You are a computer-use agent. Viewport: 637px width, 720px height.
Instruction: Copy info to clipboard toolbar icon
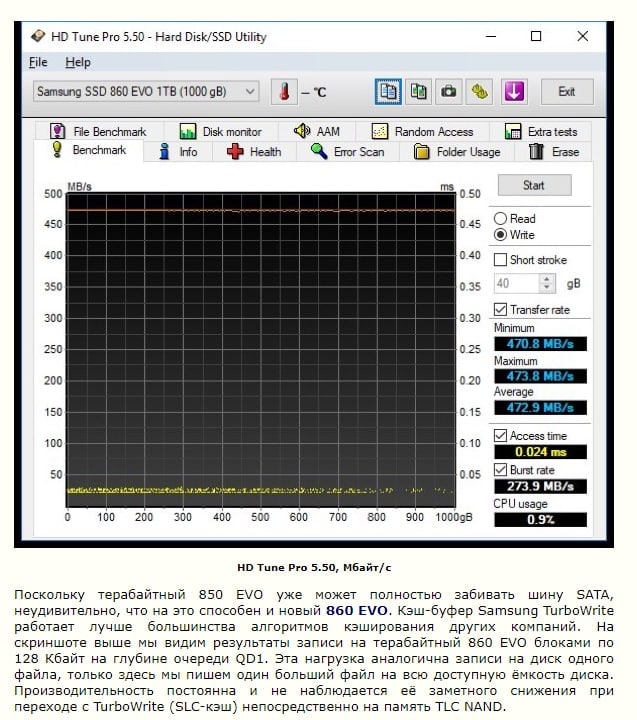click(388, 92)
